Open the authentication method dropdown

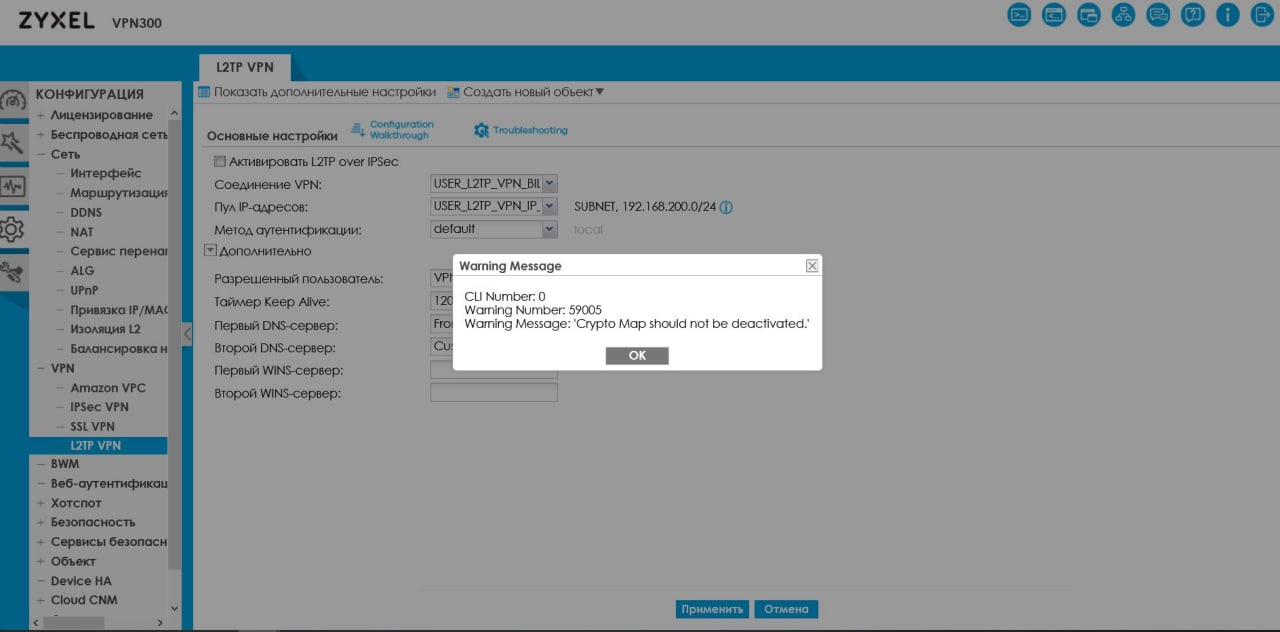coord(549,229)
